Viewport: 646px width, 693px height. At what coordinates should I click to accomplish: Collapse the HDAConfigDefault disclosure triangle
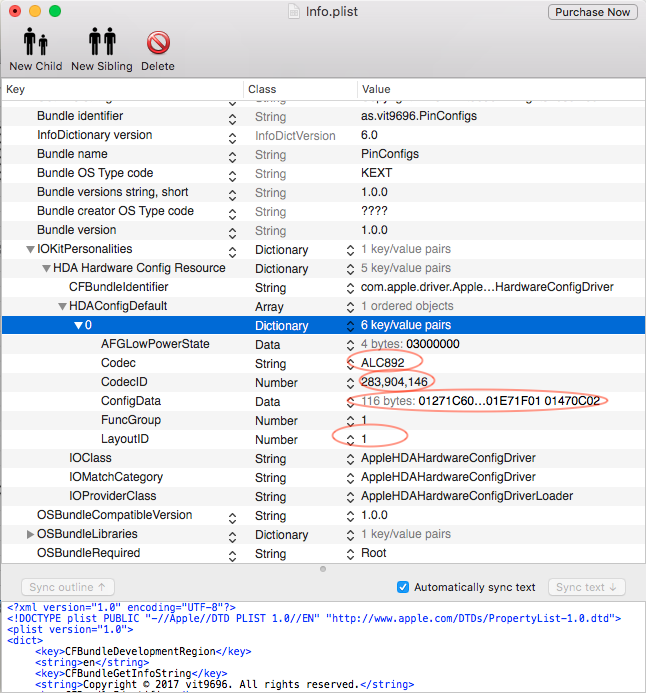(x=62, y=306)
